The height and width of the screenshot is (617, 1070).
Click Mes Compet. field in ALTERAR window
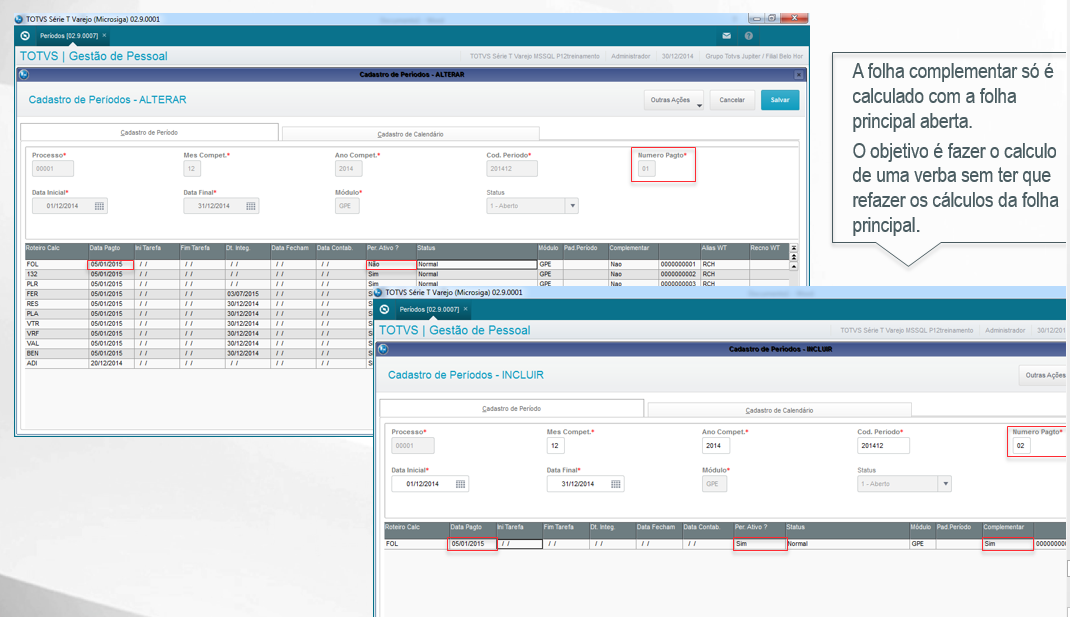(192, 169)
